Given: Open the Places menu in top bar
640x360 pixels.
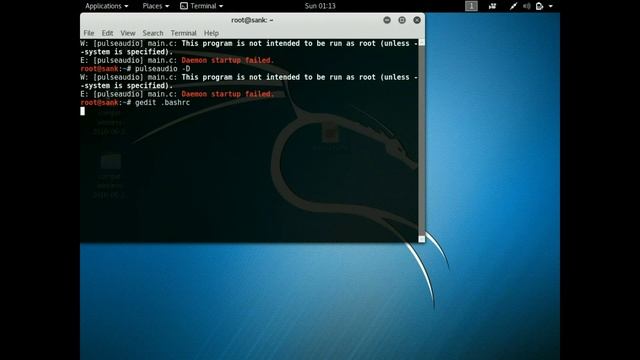Looking at the screenshot, I should click(x=156, y=6).
